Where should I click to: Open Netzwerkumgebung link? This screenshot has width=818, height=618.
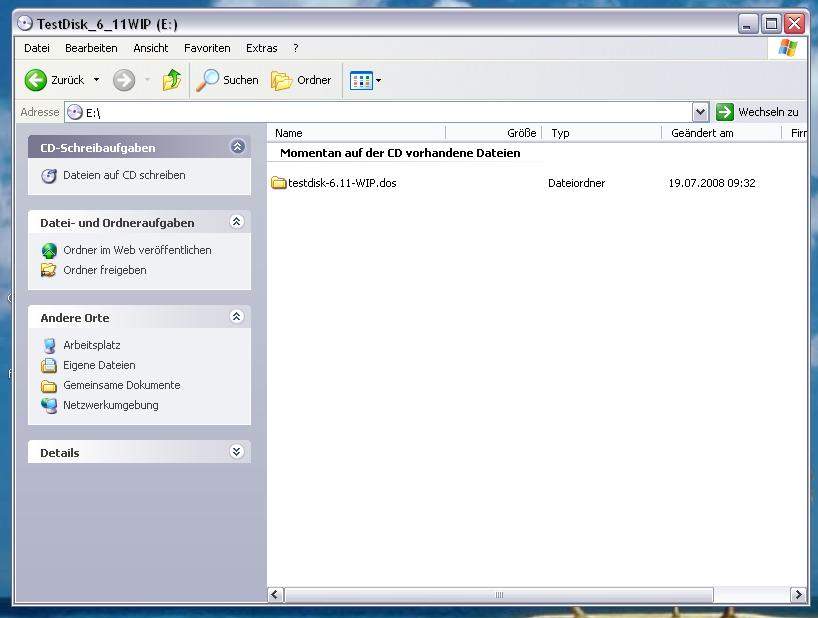click(111, 405)
